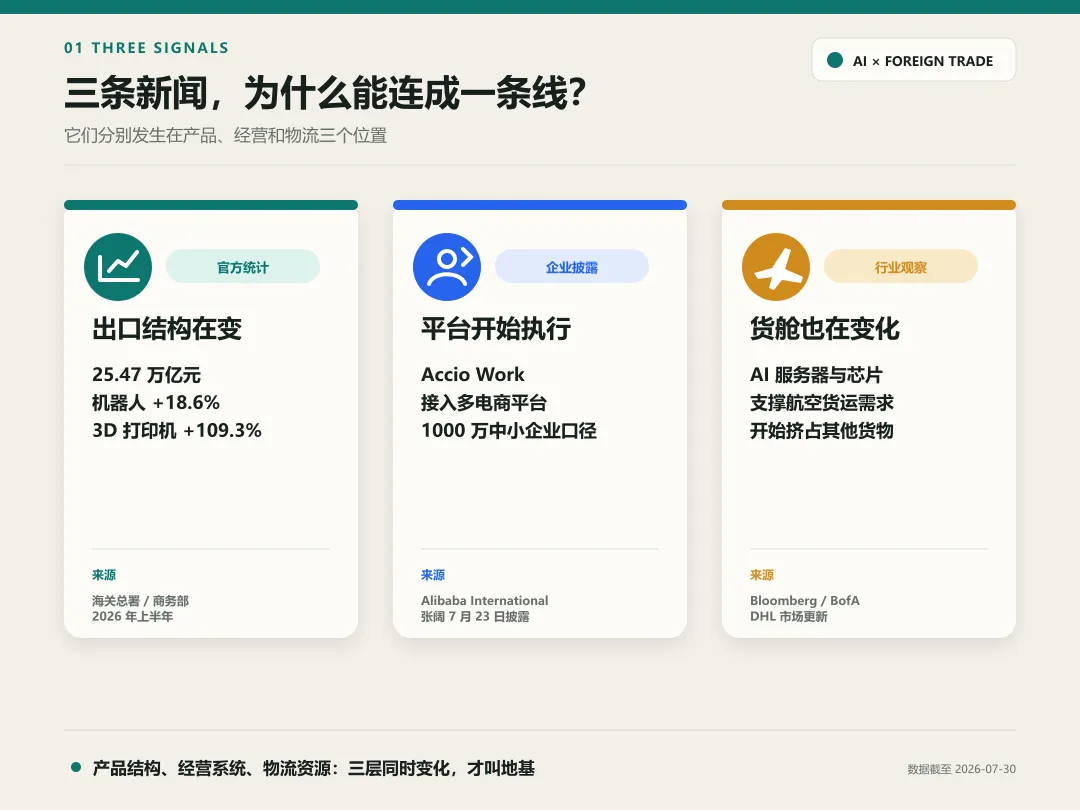Click the blue top bar of the second card
Image resolution: width=1080 pixels, height=810 pixels.
click(x=540, y=205)
